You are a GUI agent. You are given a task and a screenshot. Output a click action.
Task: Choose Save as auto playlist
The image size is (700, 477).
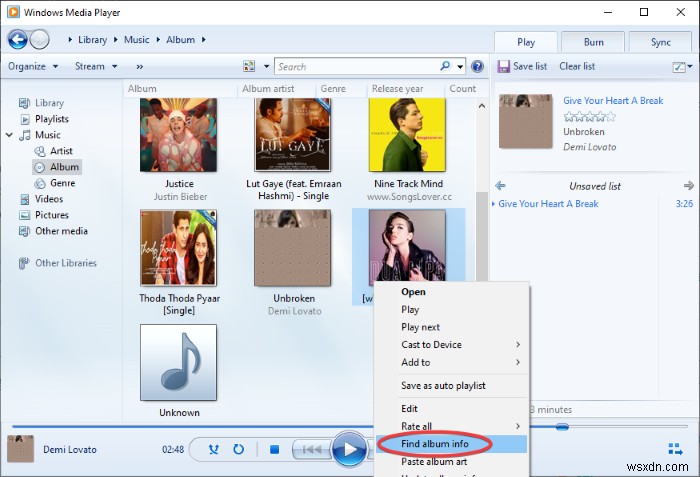[x=451, y=385]
